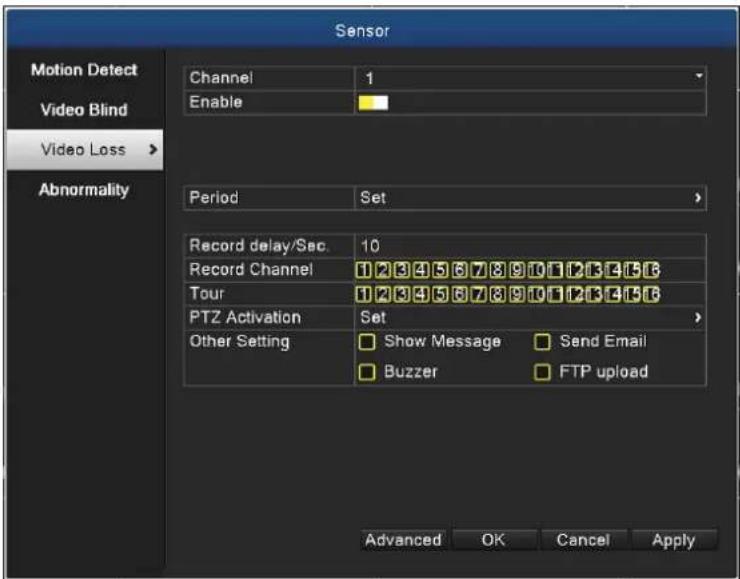
Task: Toggle Tour channel number 1
Action: click(363, 294)
